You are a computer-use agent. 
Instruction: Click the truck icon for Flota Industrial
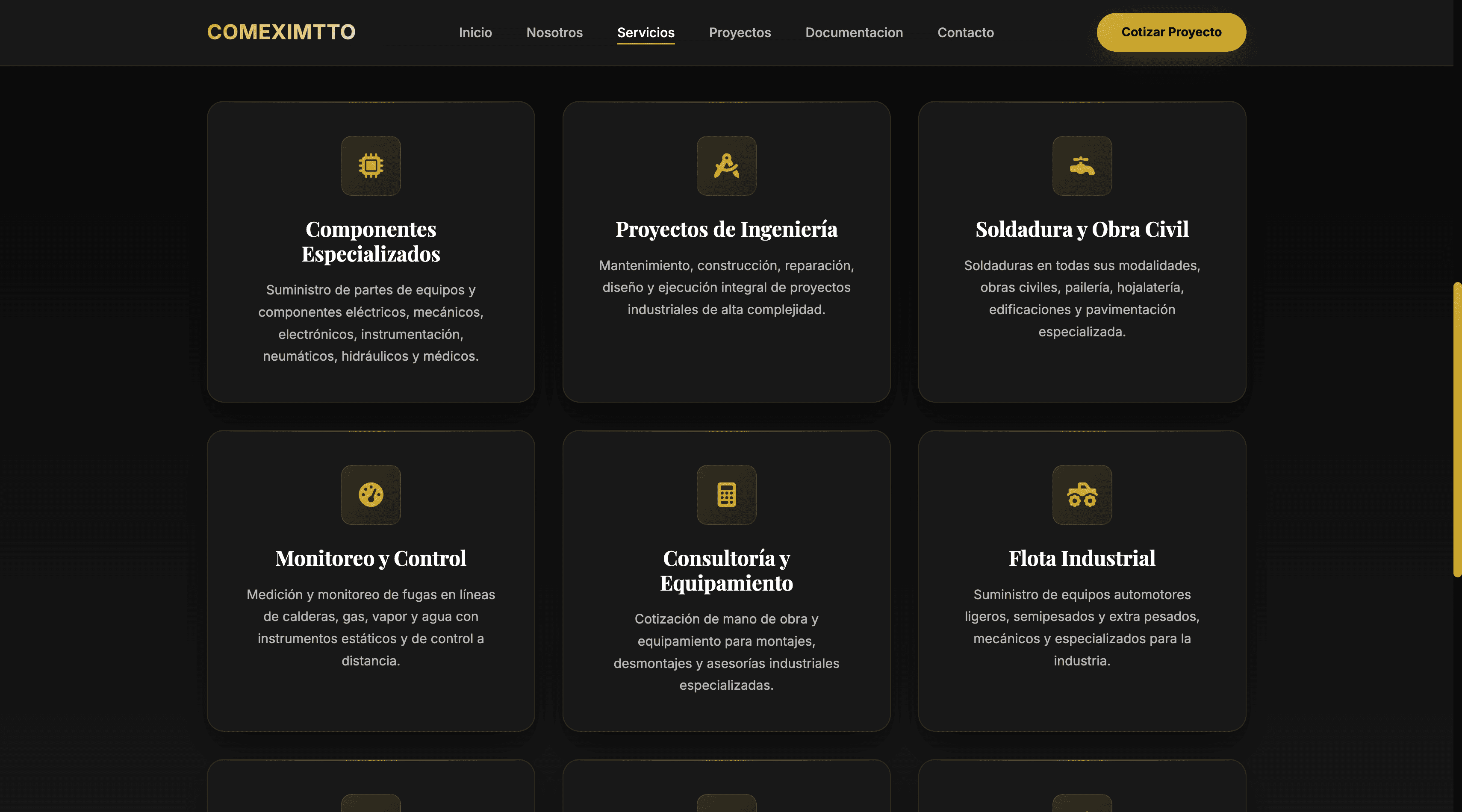pyautogui.click(x=1082, y=495)
